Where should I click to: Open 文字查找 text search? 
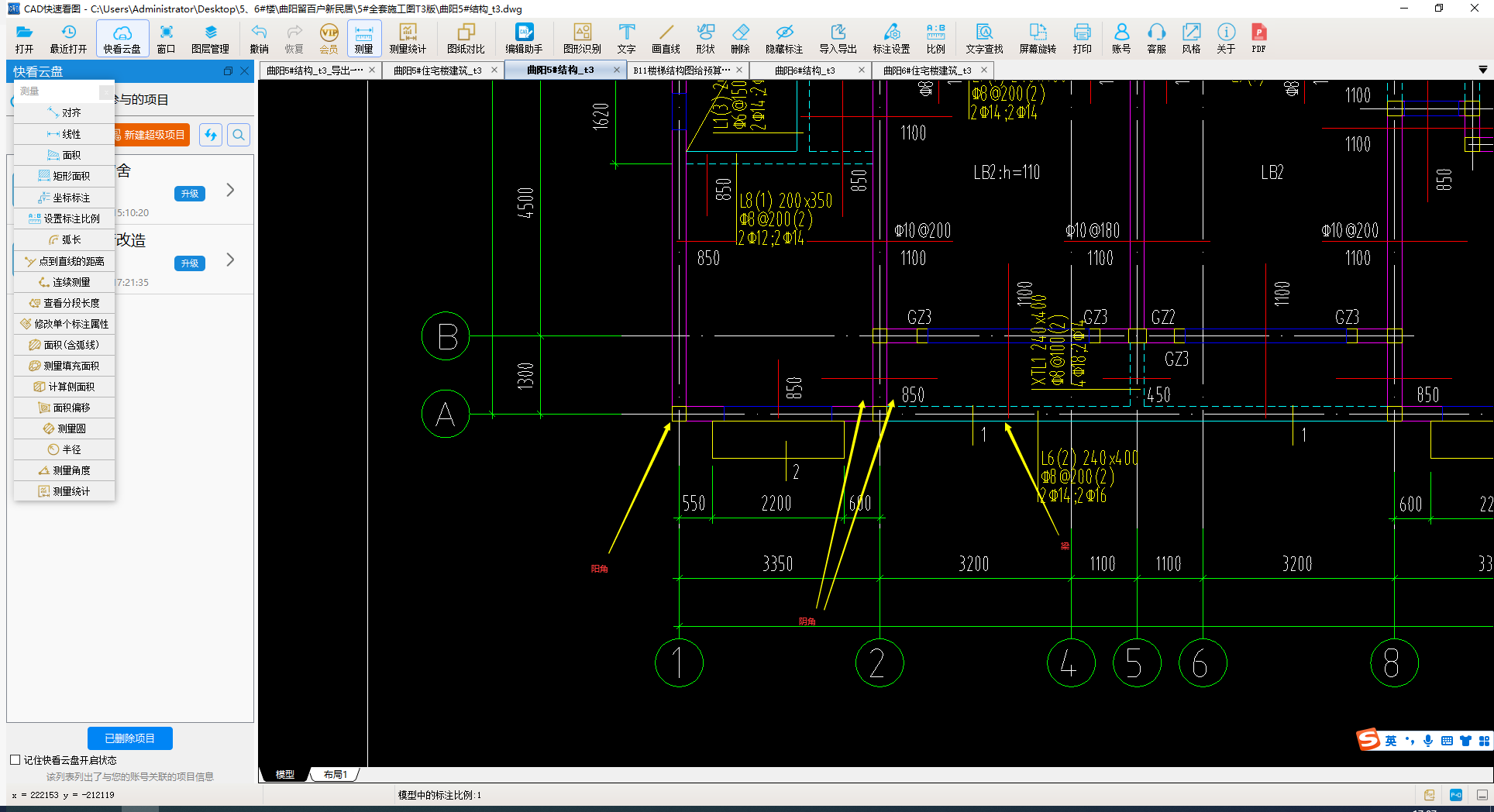(x=984, y=38)
